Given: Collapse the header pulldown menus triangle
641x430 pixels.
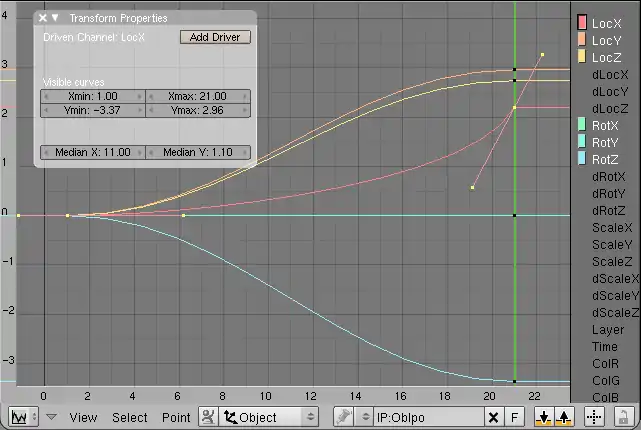Looking at the screenshot, I should pyautogui.click(x=51, y=417).
